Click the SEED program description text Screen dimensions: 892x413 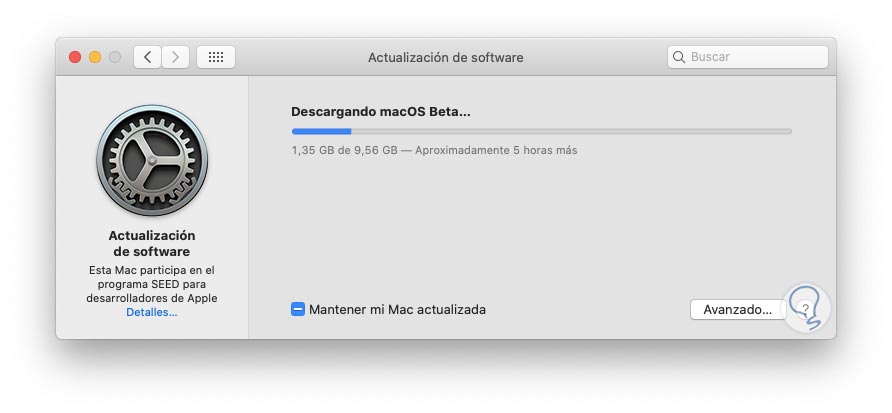click(151, 284)
